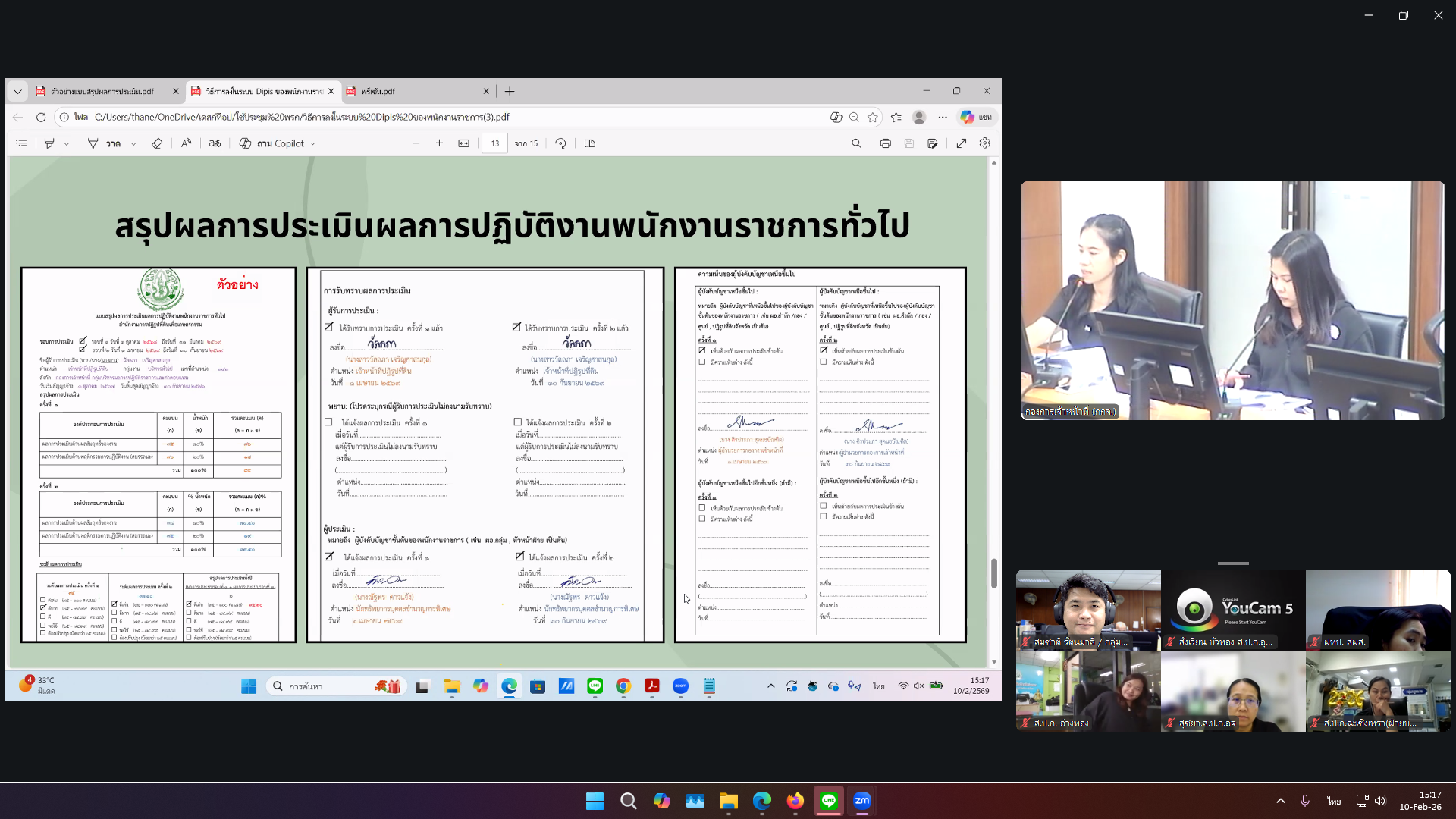Open the PDF table of contents panel
The image size is (1456, 819).
click(20, 143)
